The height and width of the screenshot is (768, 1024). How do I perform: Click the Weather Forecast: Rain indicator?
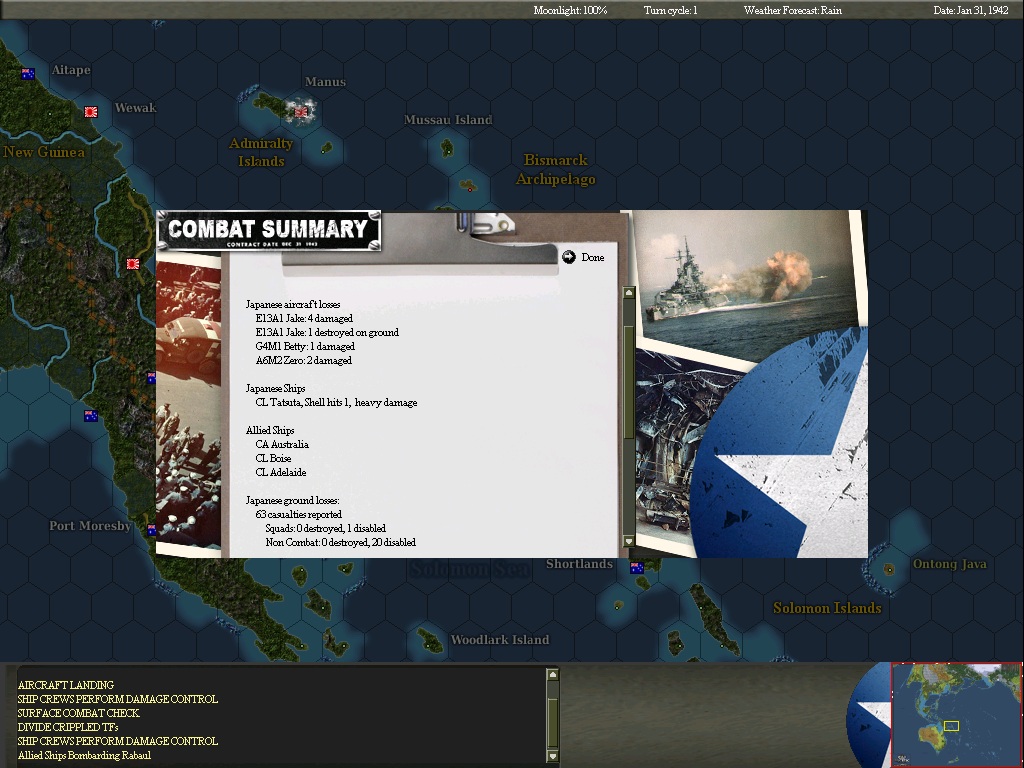(792, 10)
